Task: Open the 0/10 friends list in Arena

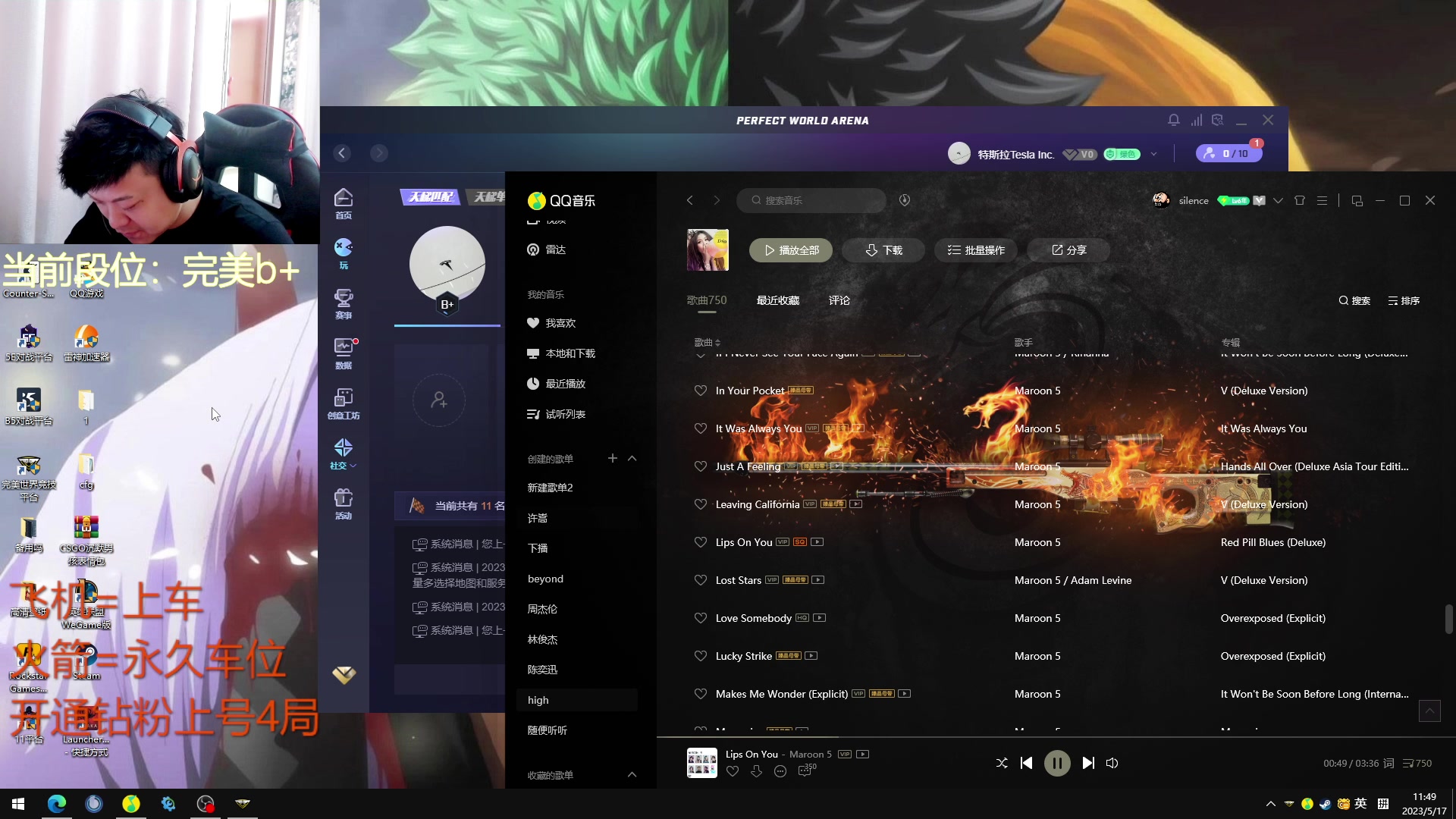Action: [x=1228, y=153]
